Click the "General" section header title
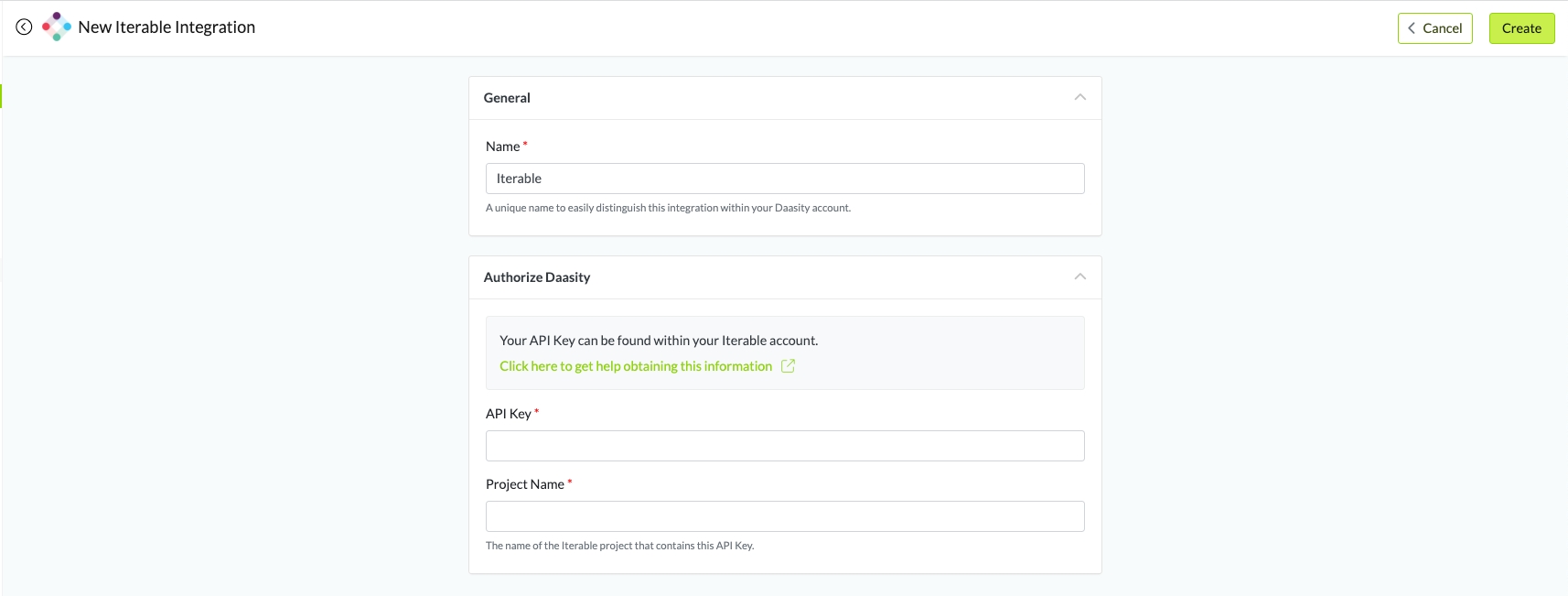The height and width of the screenshot is (596, 1568). [507, 98]
